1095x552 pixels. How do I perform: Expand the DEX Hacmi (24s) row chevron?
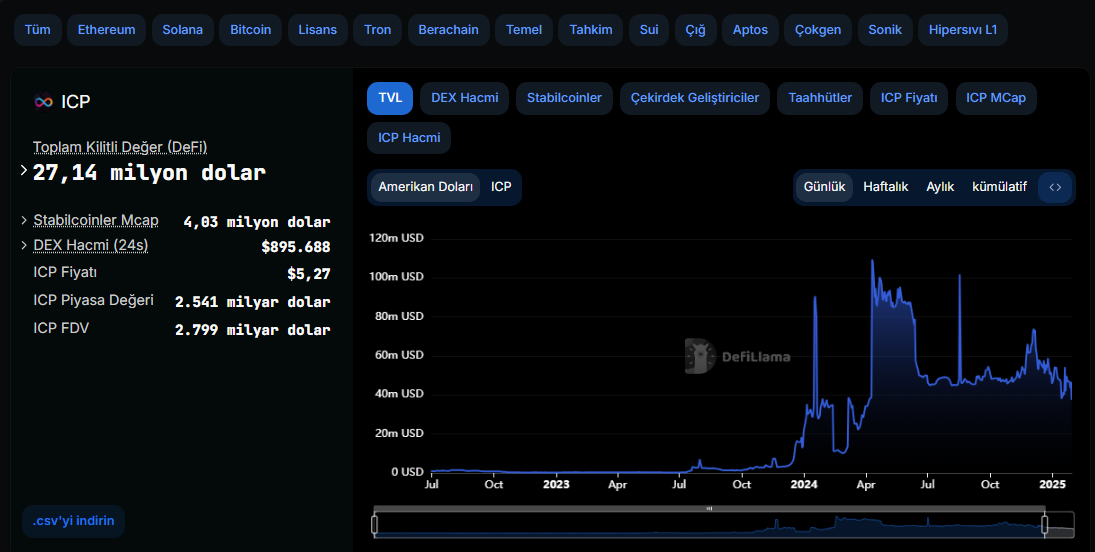[x=24, y=245]
